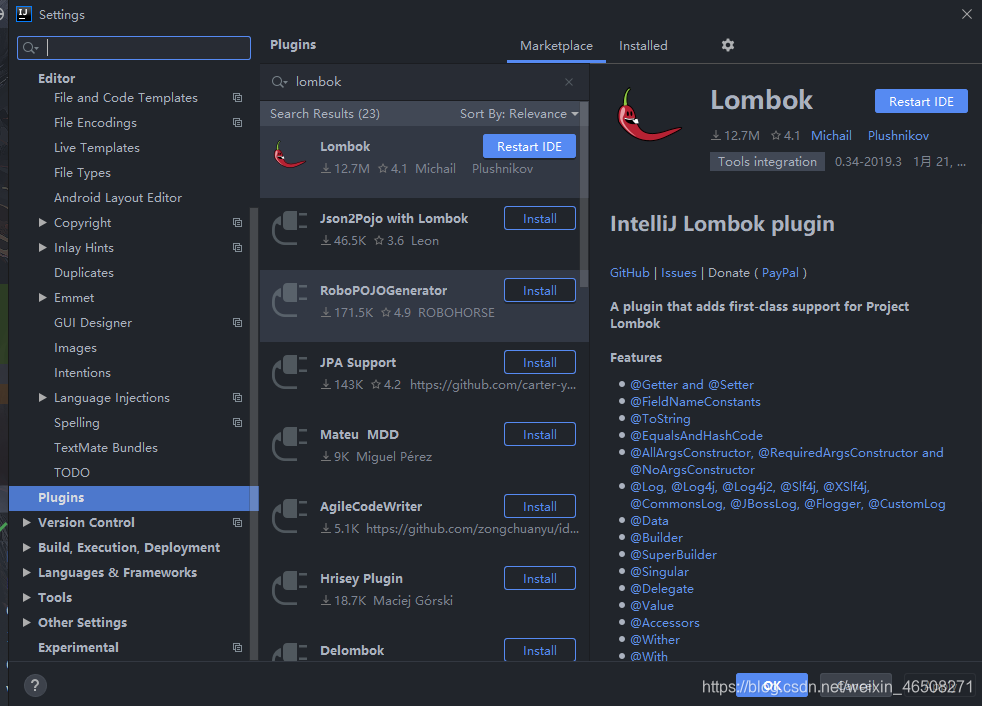Install Json2Pojo with Lombok plugin
The height and width of the screenshot is (706, 982).
(539, 219)
